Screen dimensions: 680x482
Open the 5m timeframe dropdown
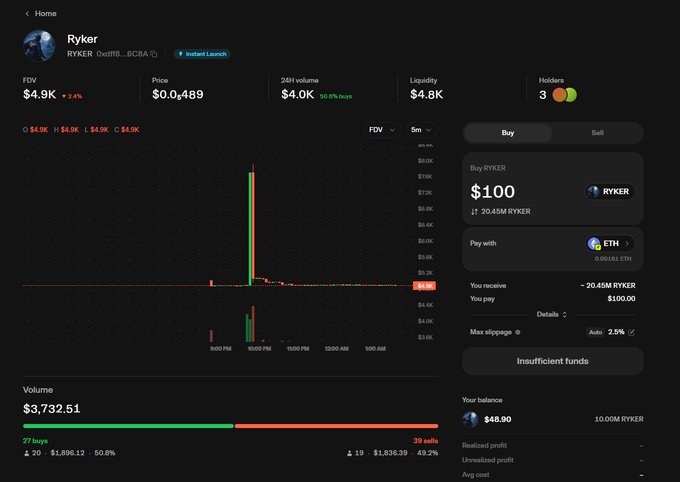[x=421, y=130]
